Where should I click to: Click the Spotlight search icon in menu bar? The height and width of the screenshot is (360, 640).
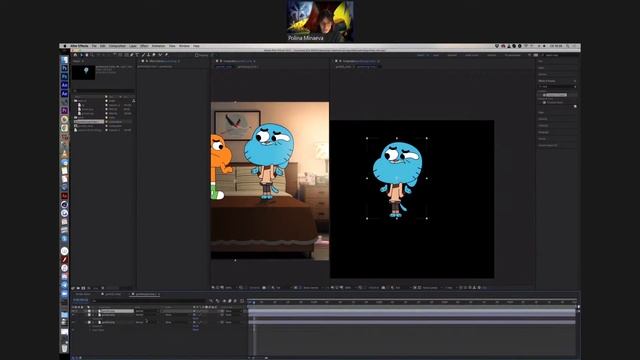[568, 46]
